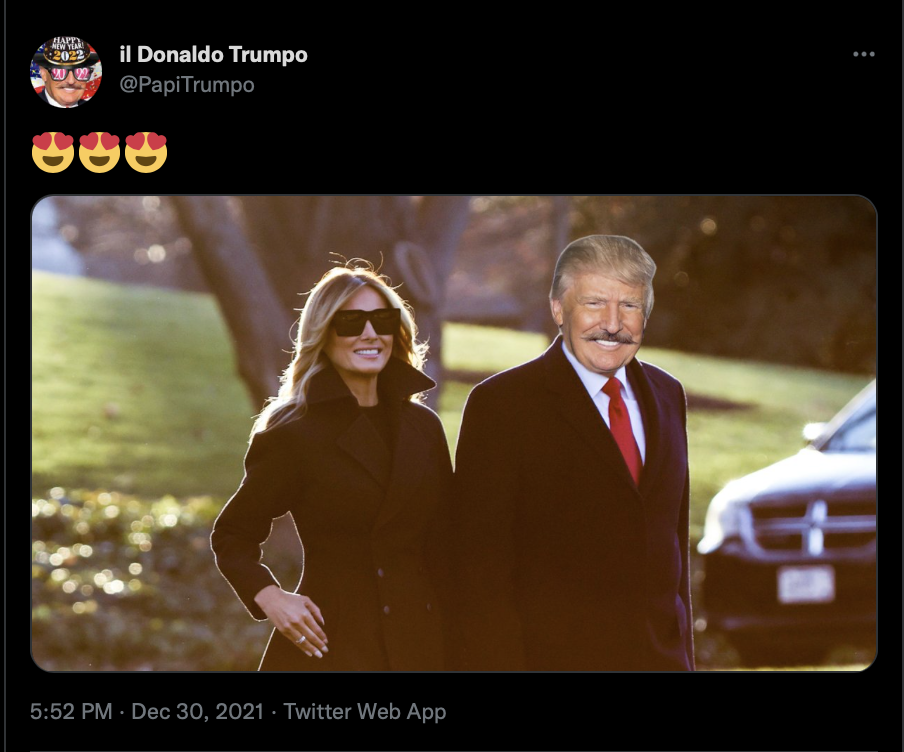Image resolution: width=904 pixels, height=752 pixels.
Task: Open the il Donaldo Trumpo profile name
Action: 213,55
